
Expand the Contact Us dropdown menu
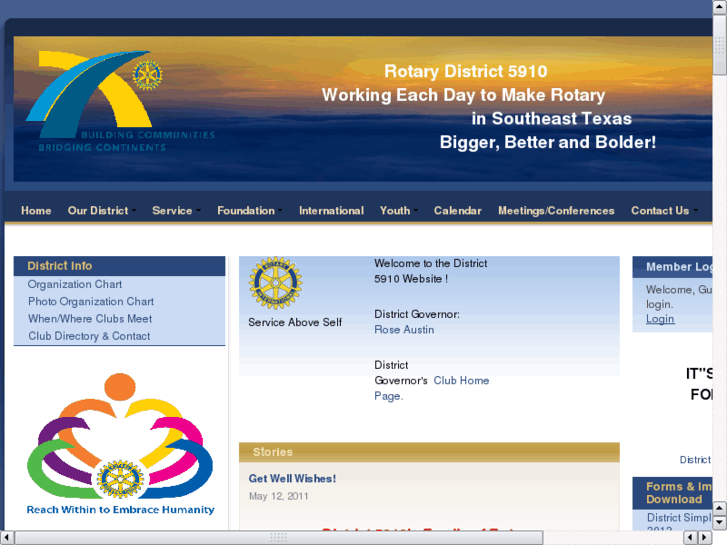click(664, 211)
